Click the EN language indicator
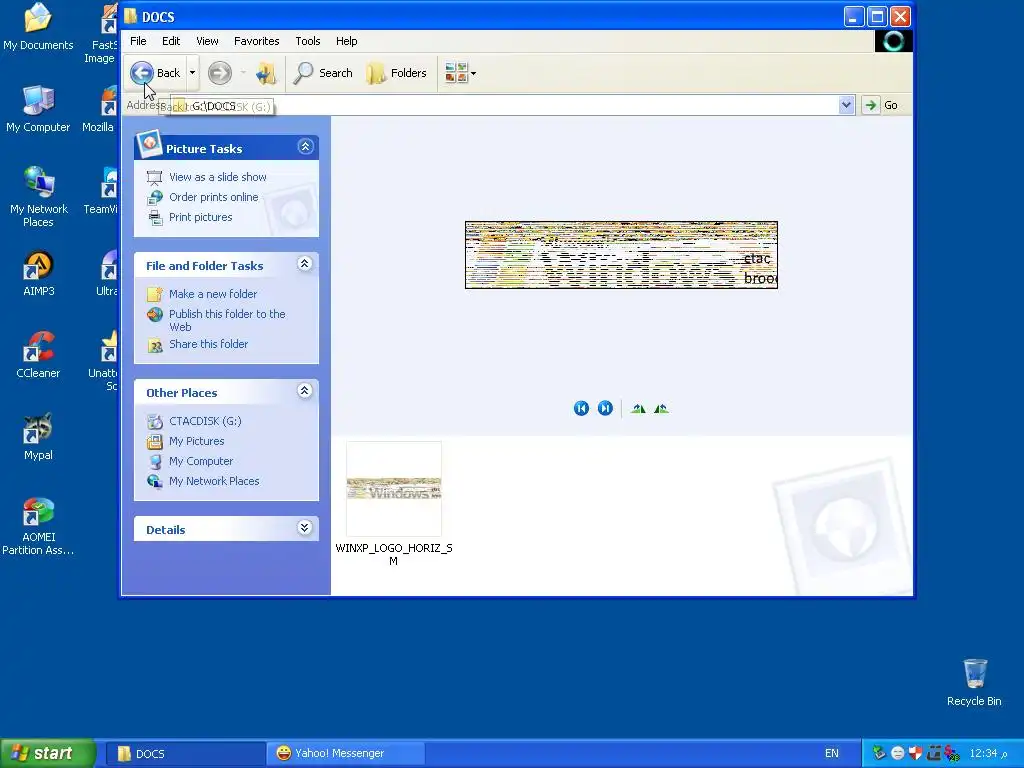 (x=831, y=754)
